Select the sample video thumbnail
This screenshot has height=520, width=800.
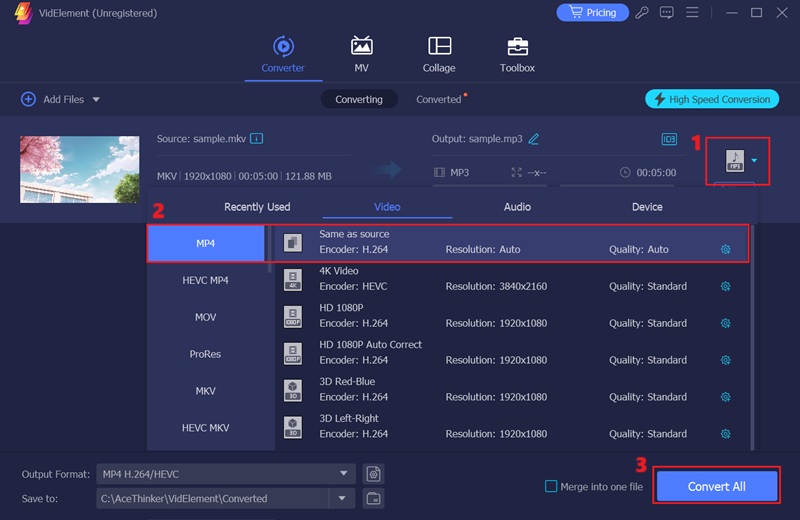[80, 169]
